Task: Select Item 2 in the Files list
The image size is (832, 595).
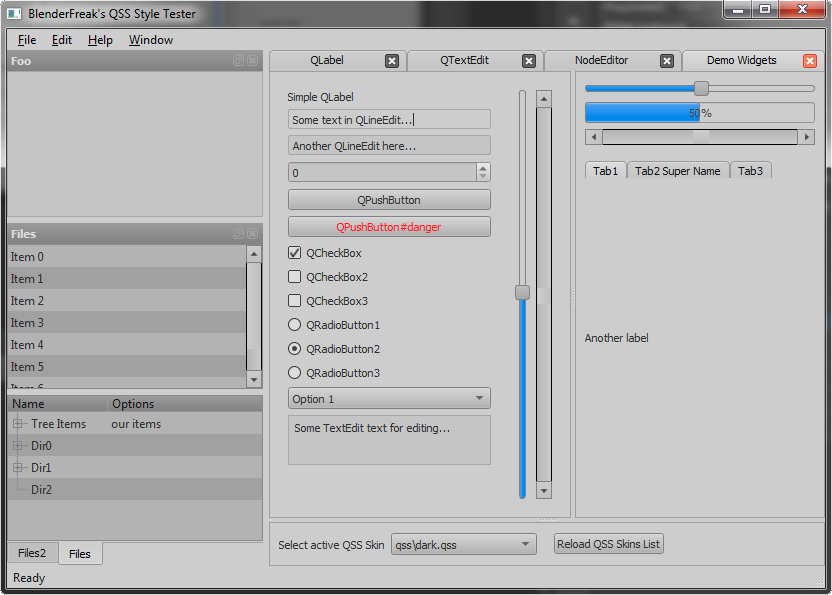Action: pos(127,300)
